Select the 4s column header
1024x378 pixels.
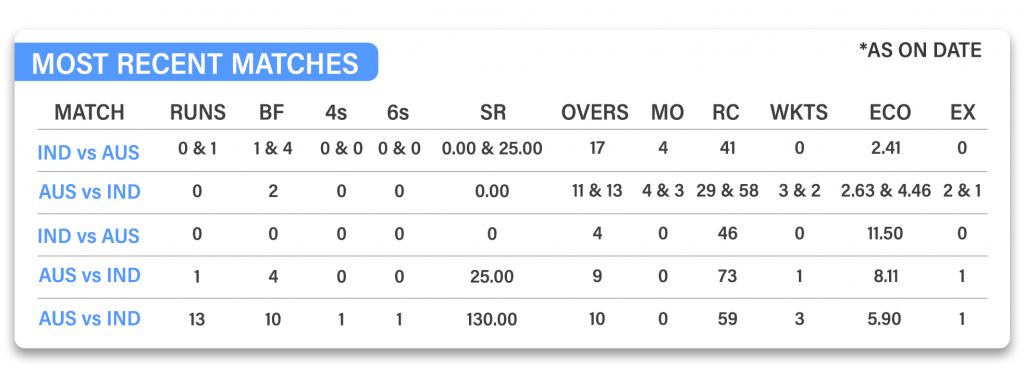336,112
